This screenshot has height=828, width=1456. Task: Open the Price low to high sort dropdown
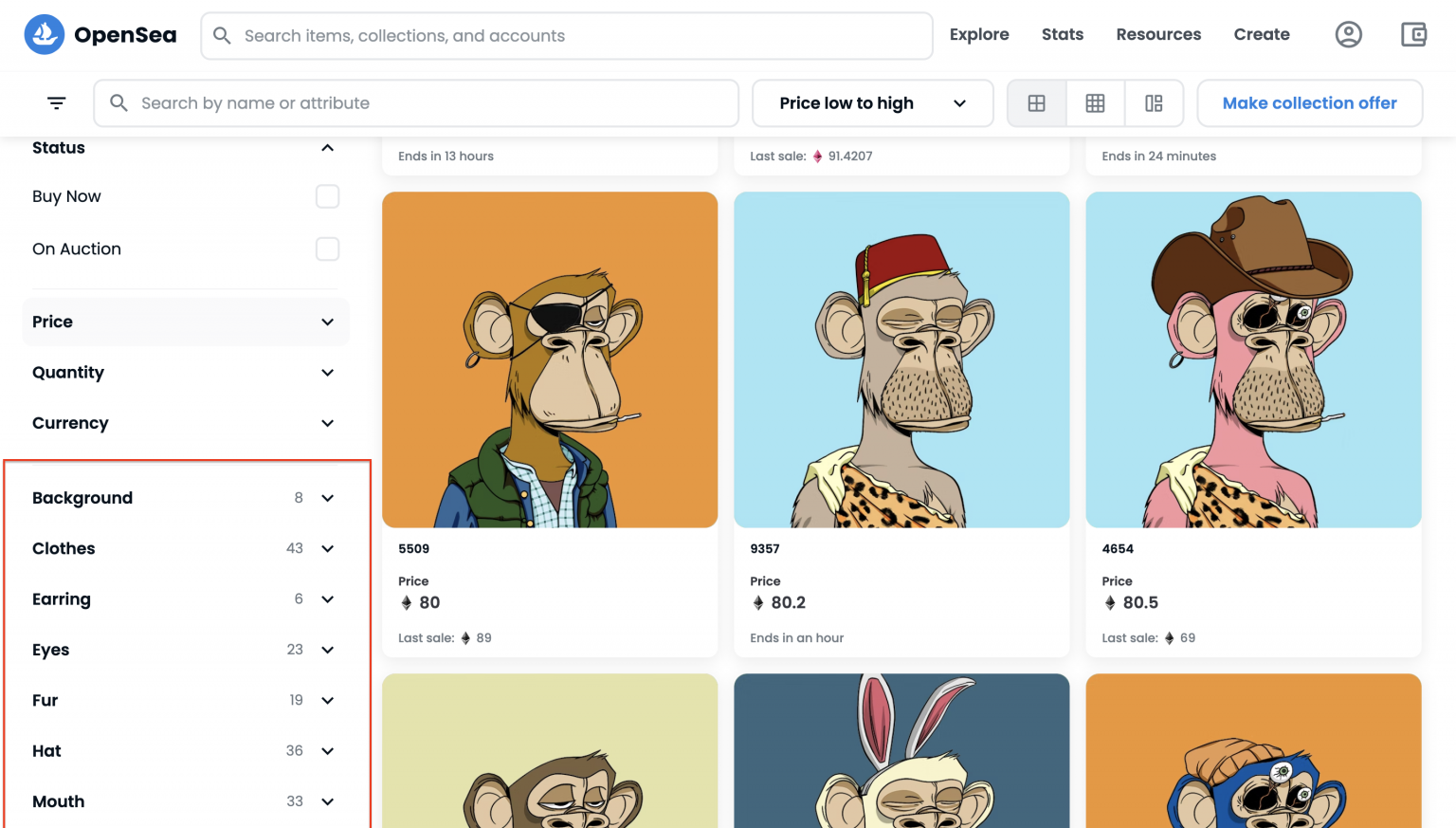(871, 102)
